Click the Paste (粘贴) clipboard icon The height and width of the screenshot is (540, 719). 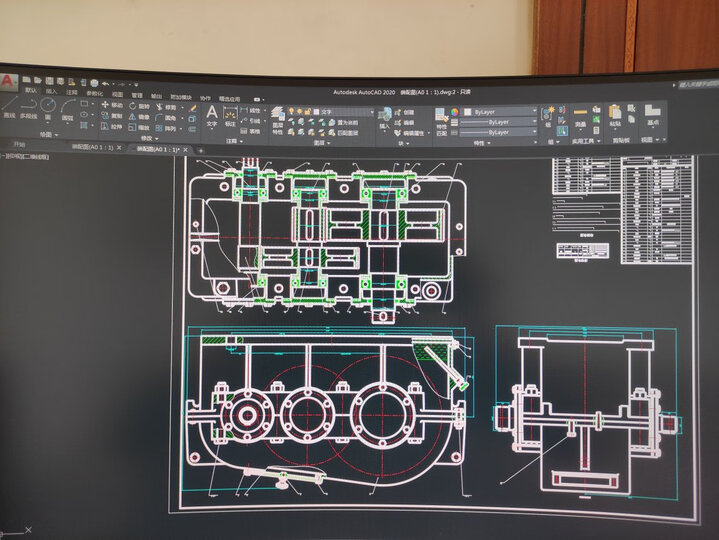click(x=615, y=113)
